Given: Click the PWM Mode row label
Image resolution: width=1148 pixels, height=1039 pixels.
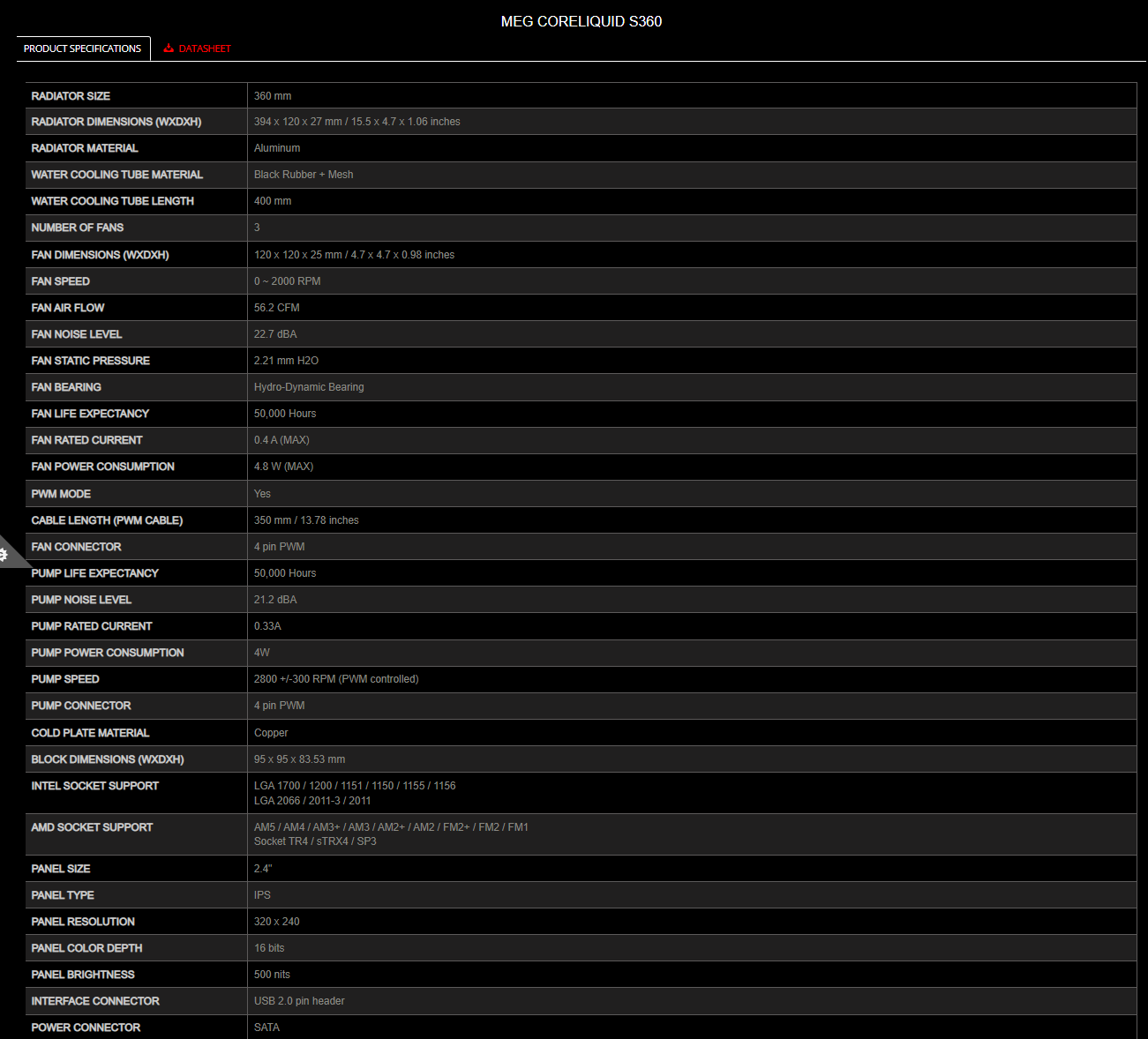Looking at the screenshot, I should (x=61, y=494).
